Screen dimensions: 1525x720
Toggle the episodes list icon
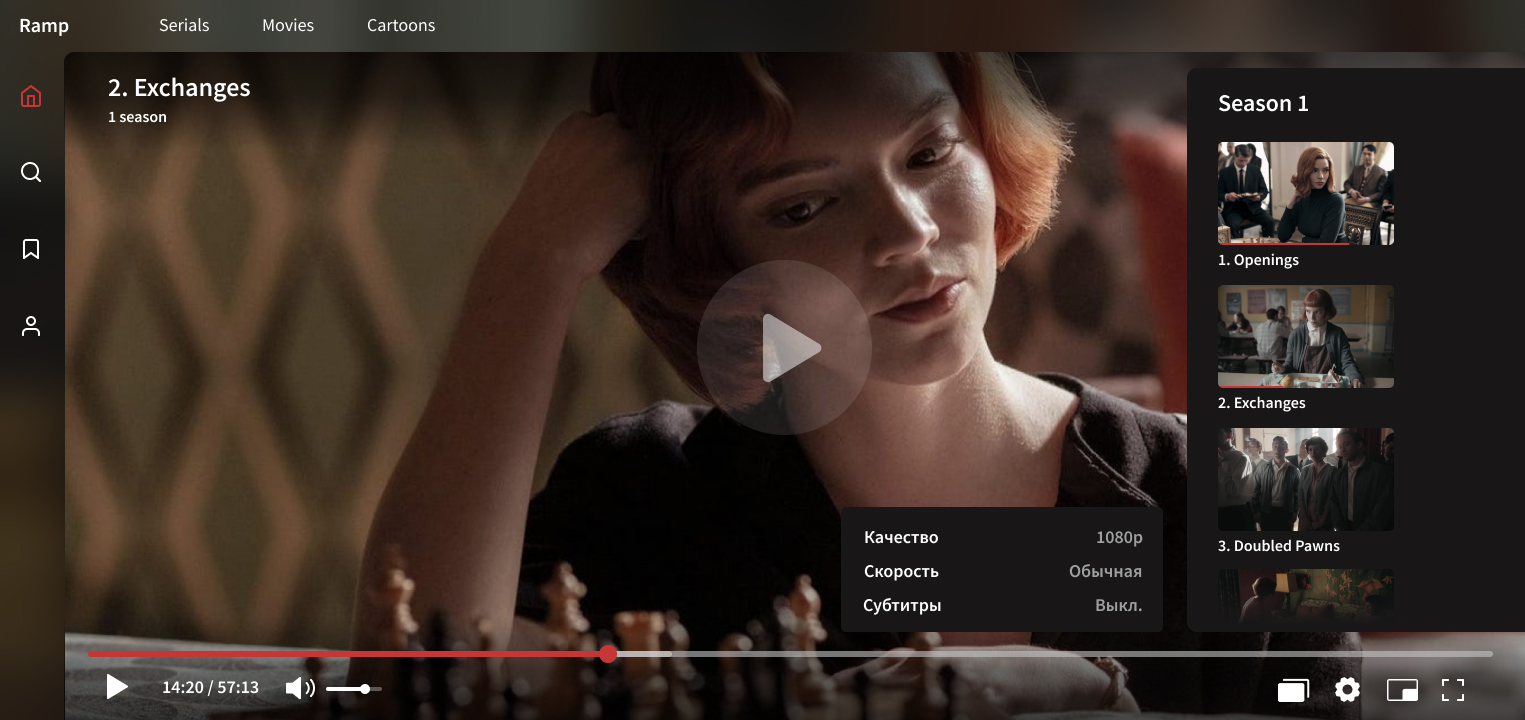point(1293,689)
